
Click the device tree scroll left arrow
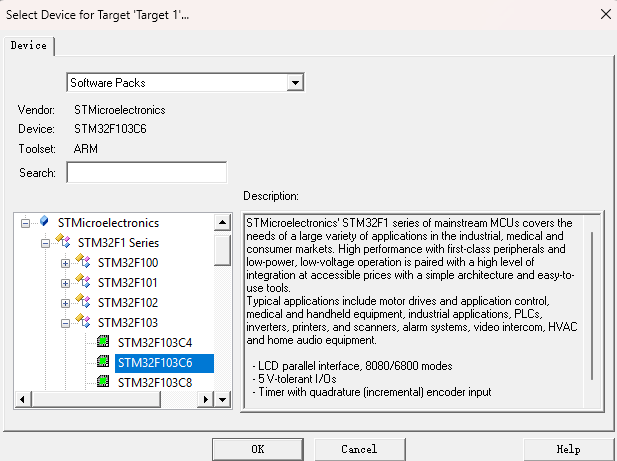click(x=22, y=400)
